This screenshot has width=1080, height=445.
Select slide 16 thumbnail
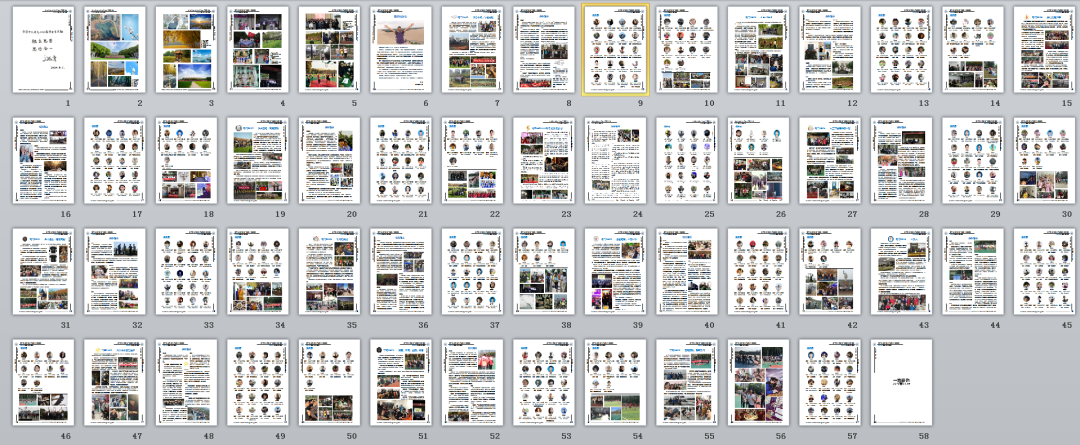pyautogui.click(x=43, y=161)
